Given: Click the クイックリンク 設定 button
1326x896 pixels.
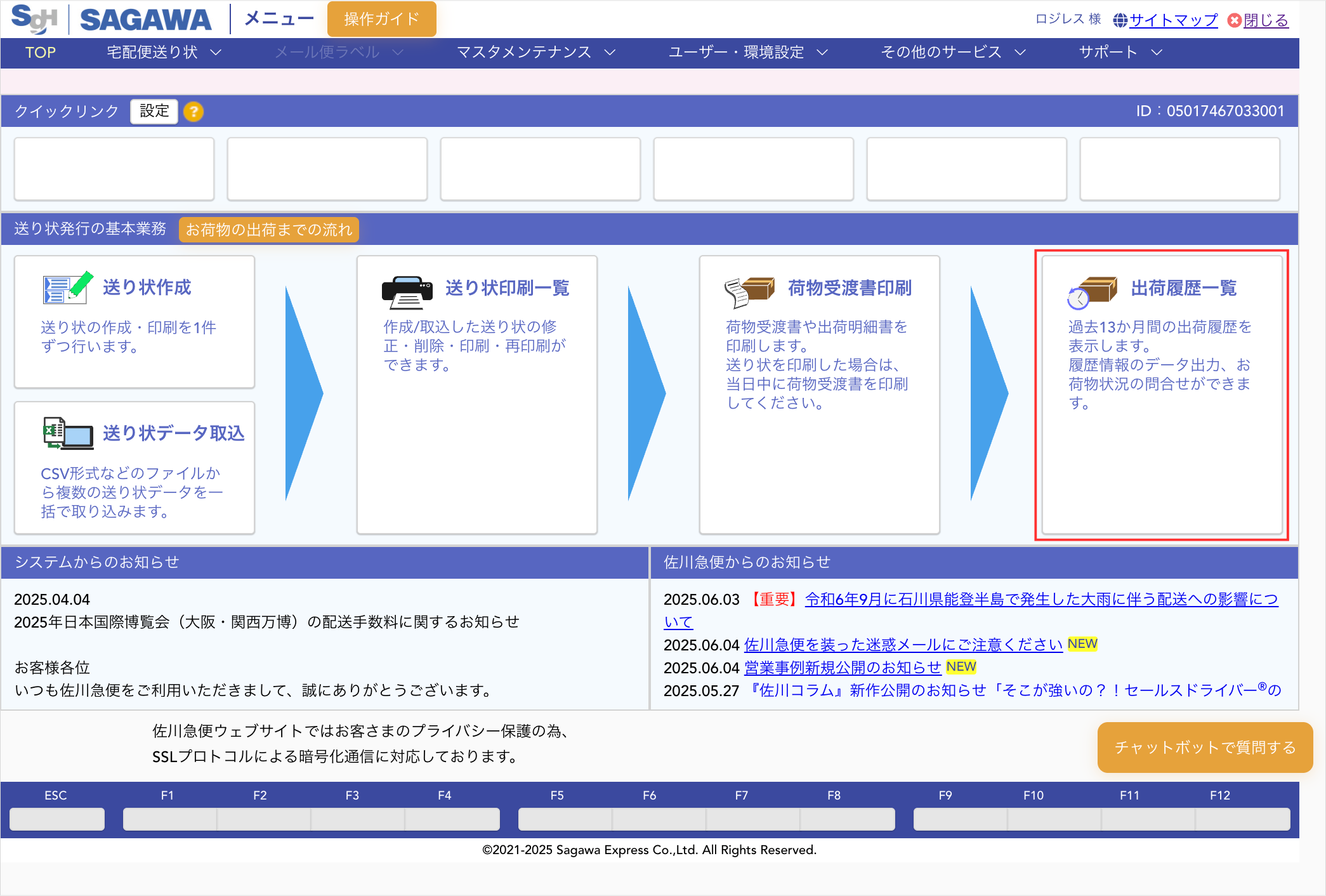Looking at the screenshot, I should click(x=154, y=111).
